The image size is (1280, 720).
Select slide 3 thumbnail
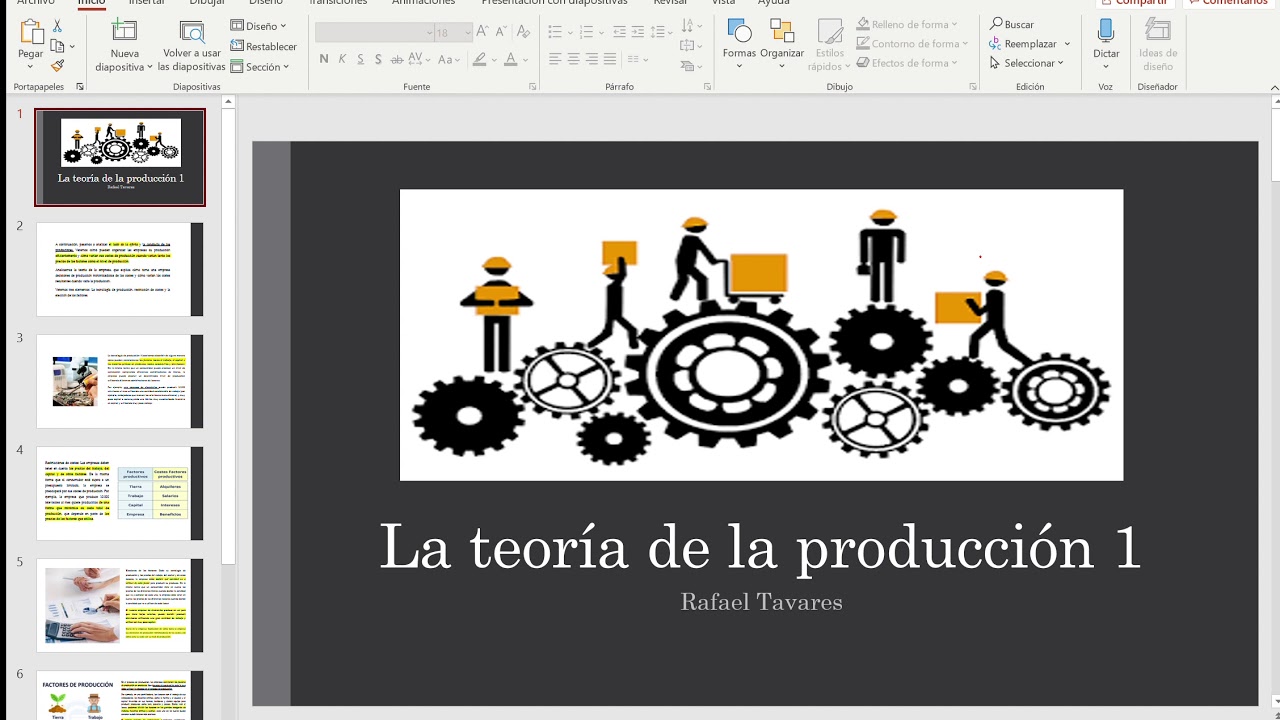(x=120, y=381)
